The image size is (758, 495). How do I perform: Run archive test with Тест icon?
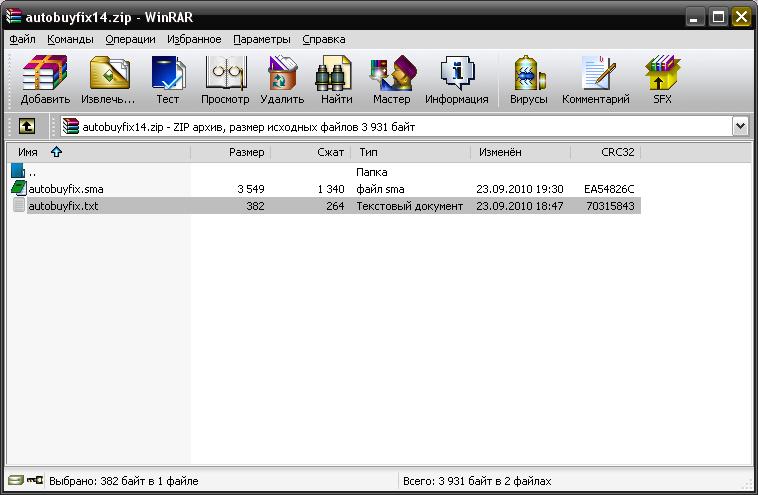point(168,73)
